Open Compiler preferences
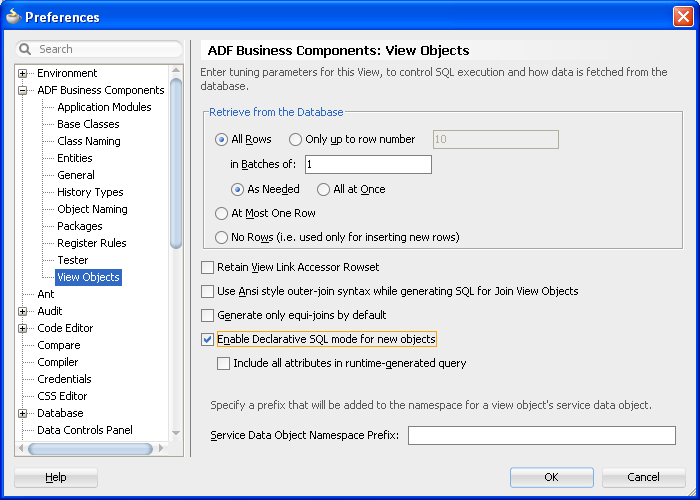The height and width of the screenshot is (500, 700). [x=58, y=362]
